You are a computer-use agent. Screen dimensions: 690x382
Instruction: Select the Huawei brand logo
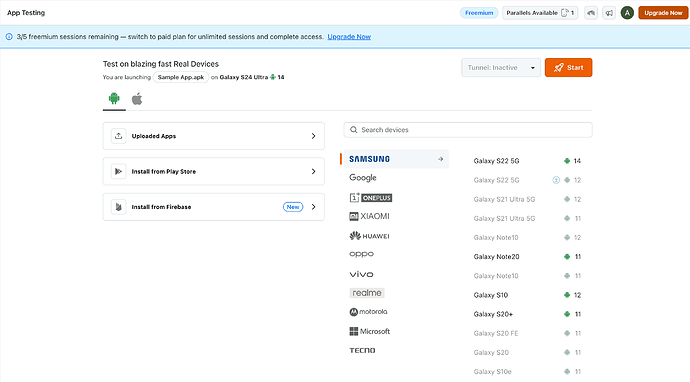point(369,236)
